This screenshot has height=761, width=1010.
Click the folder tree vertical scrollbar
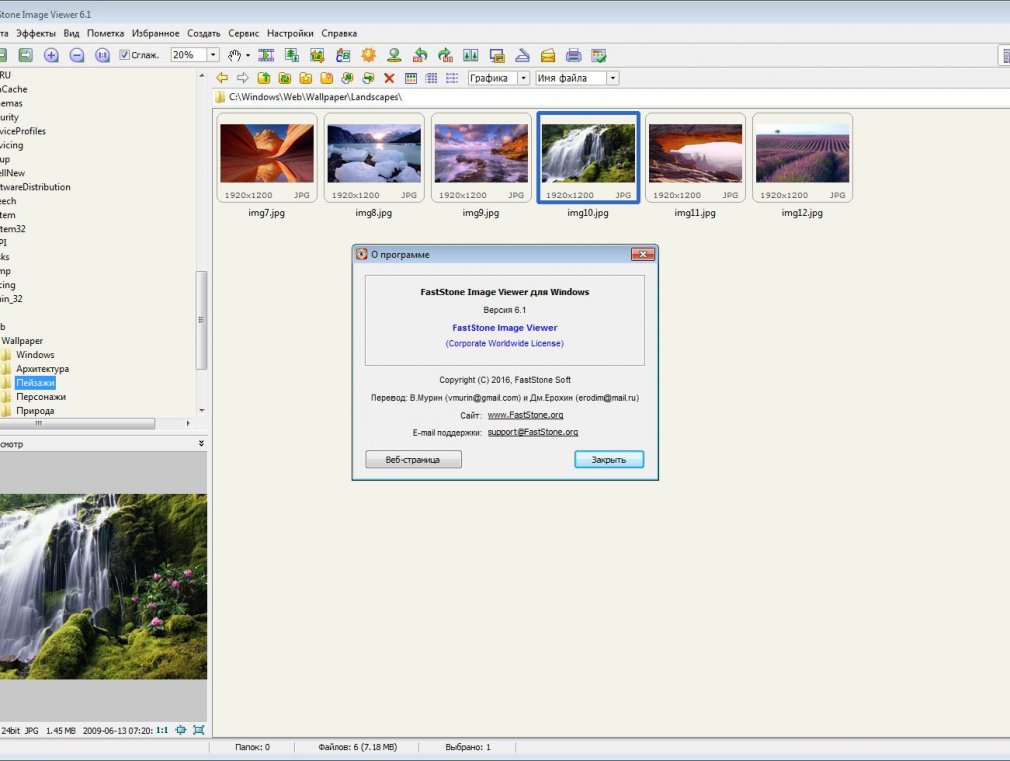pyautogui.click(x=201, y=320)
